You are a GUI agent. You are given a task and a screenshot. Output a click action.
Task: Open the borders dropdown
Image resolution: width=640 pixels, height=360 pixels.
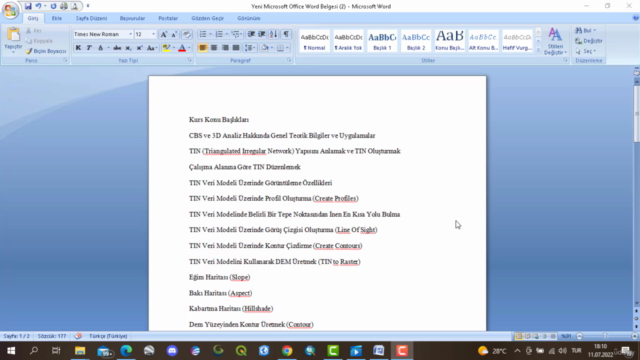coord(287,48)
